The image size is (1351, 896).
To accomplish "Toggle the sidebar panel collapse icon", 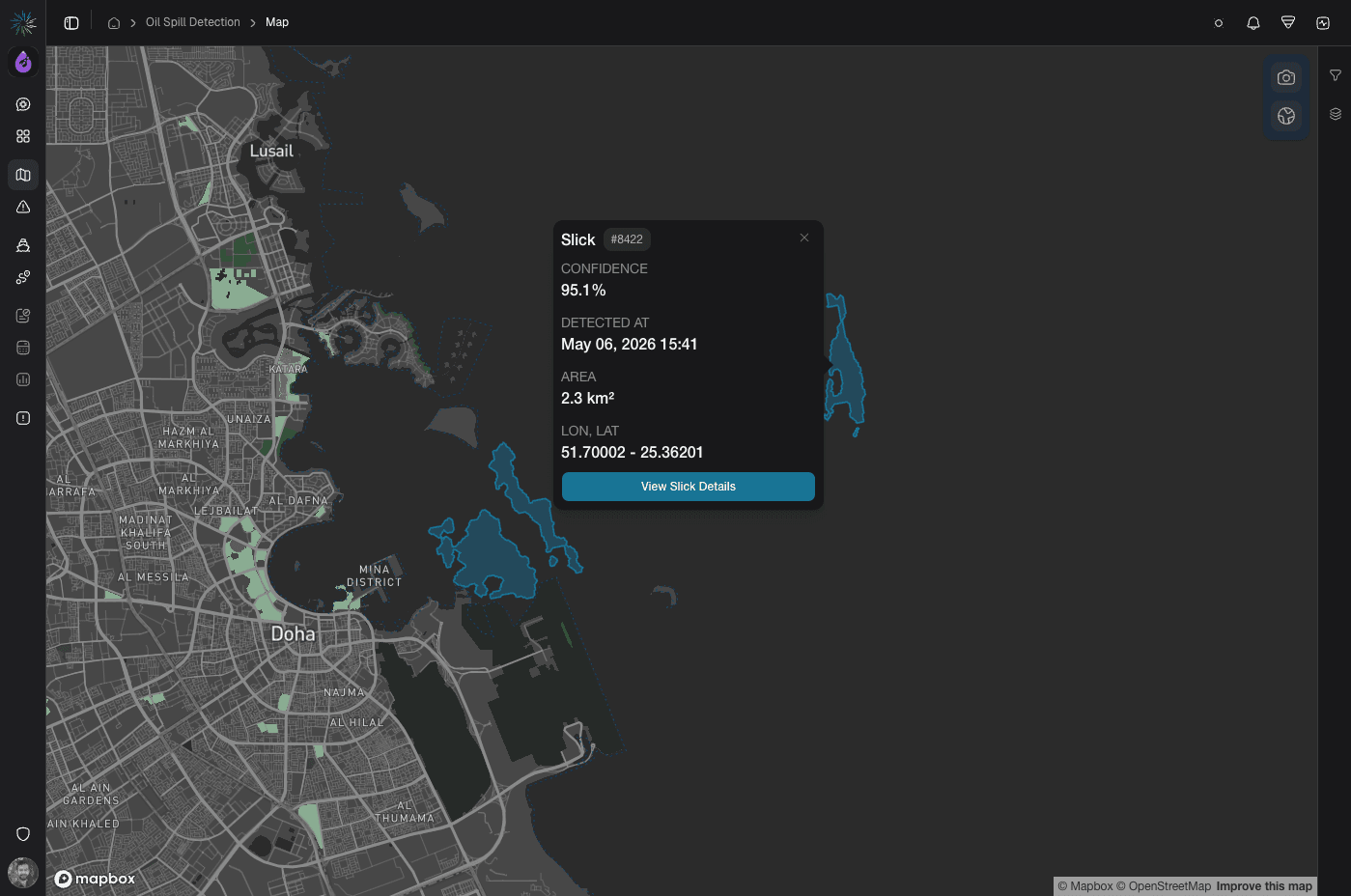I will click(71, 23).
